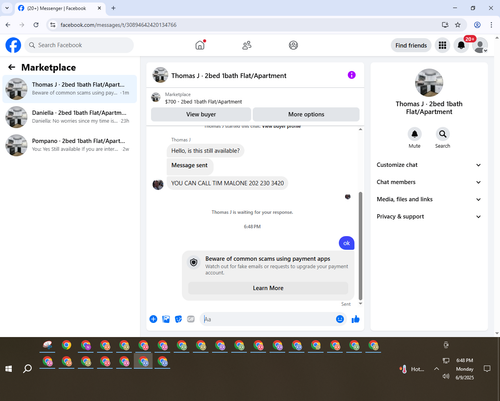
Task: Click the chat scroll up arrow
Action: coord(360,129)
